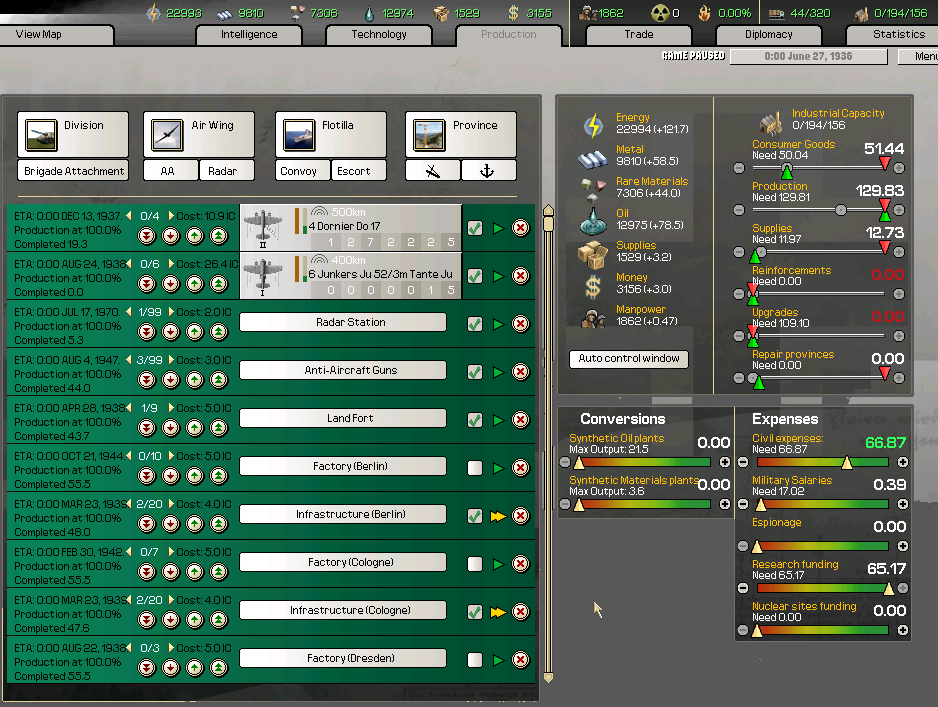The width and height of the screenshot is (938, 707).
Task: Click the AA gun icon under Province
Action: 432,170
